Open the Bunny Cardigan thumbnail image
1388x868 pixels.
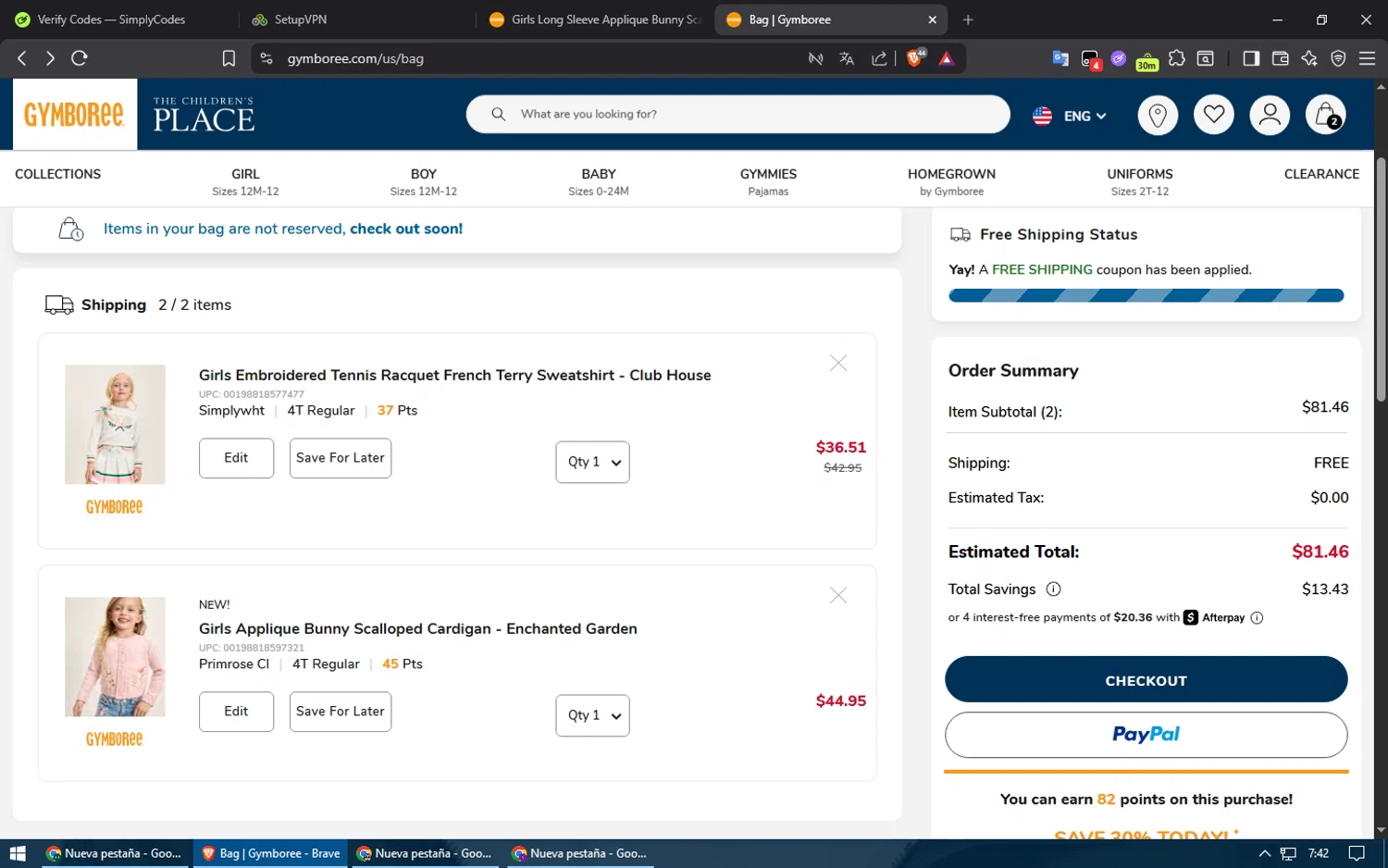(x=115, y=656)
